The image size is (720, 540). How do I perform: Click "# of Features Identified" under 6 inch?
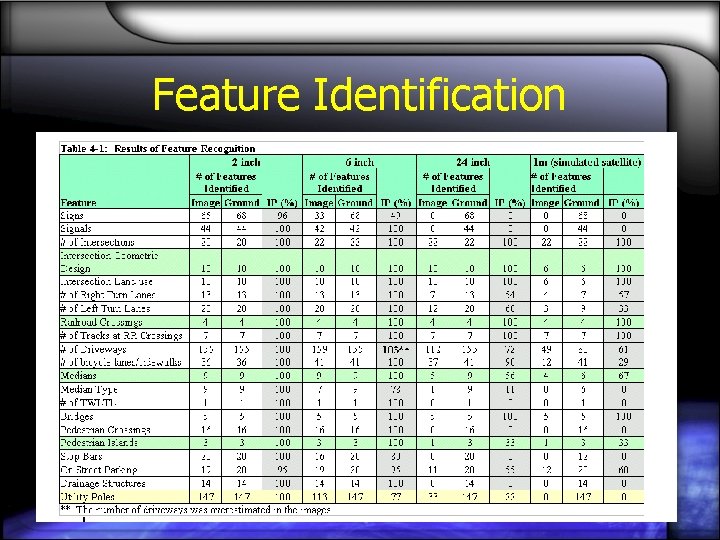339,182
